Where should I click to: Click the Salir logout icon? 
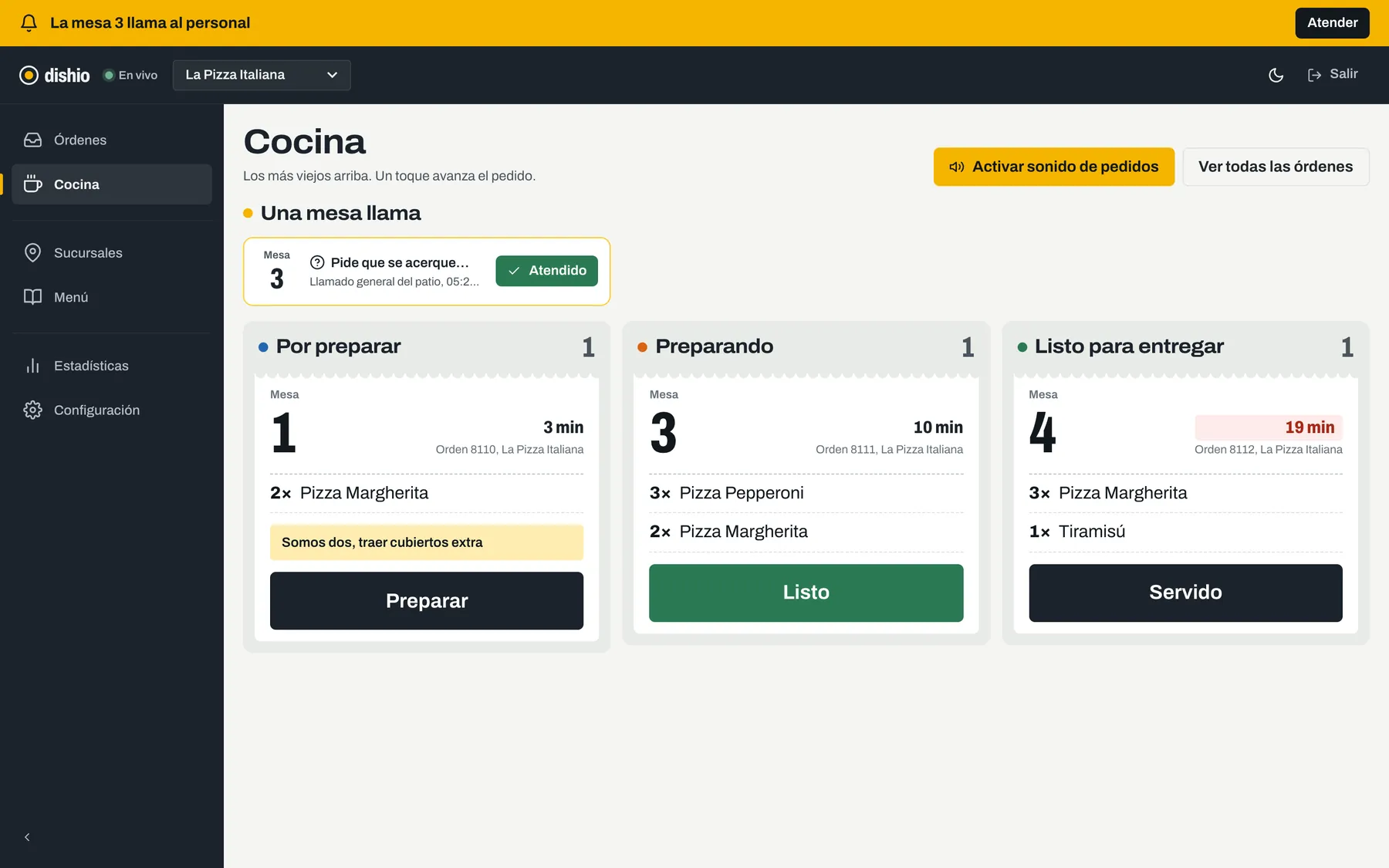pos(1315,75)
